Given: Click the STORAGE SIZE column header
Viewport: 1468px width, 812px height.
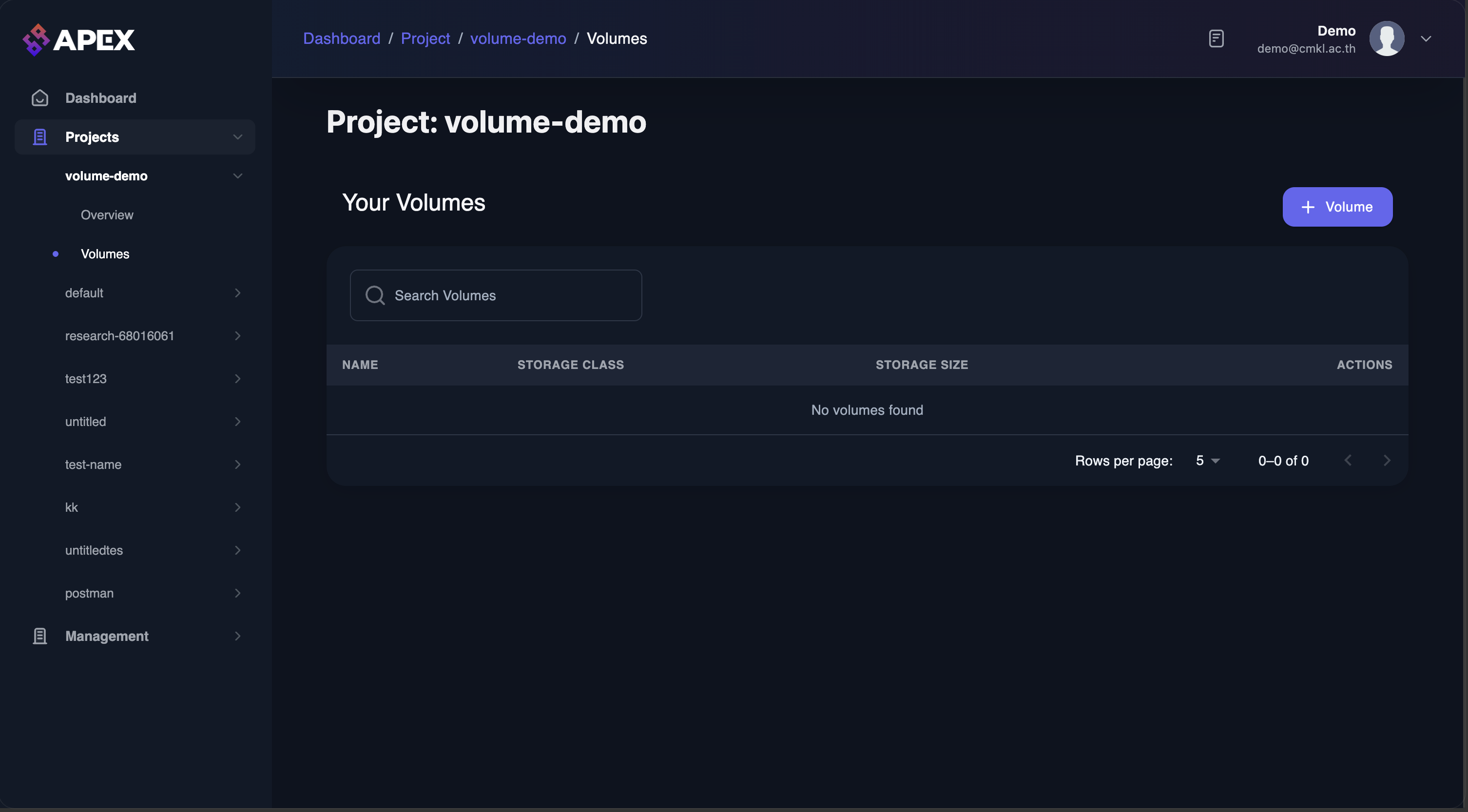Looking at the screenshot, I should [922, 365].
